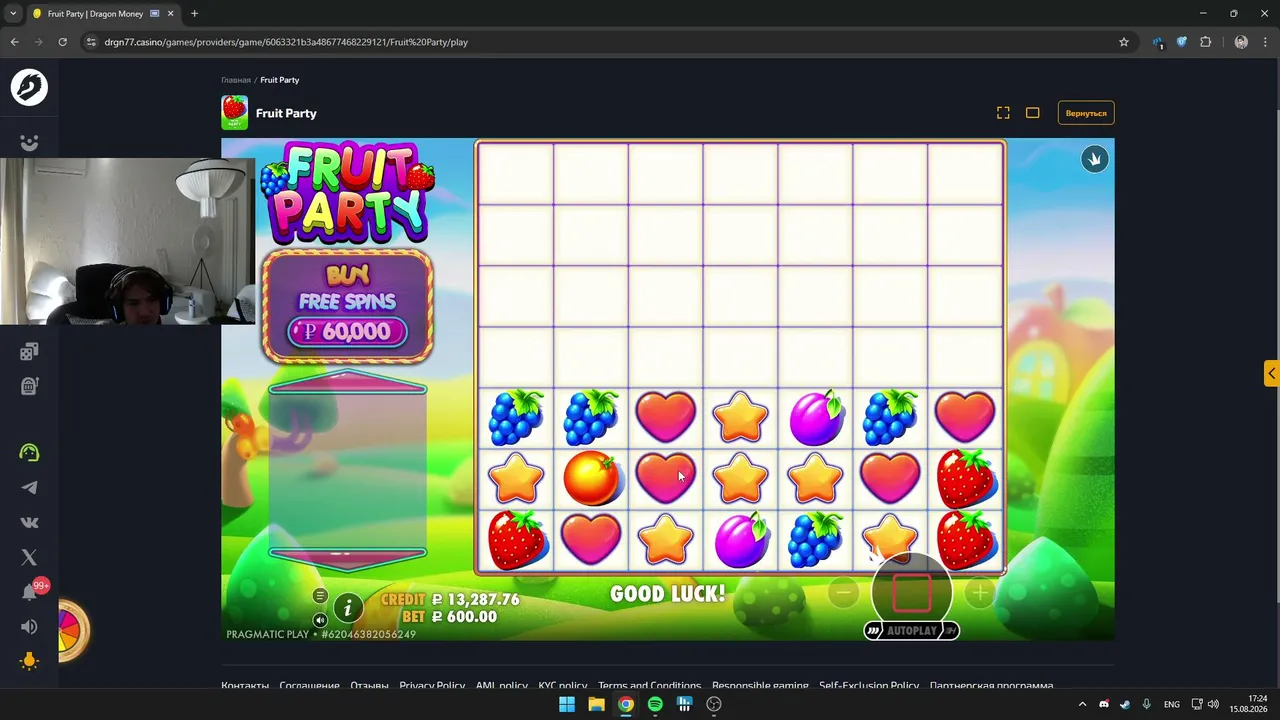Stop the spin with red square button

(x=911, y=592)
